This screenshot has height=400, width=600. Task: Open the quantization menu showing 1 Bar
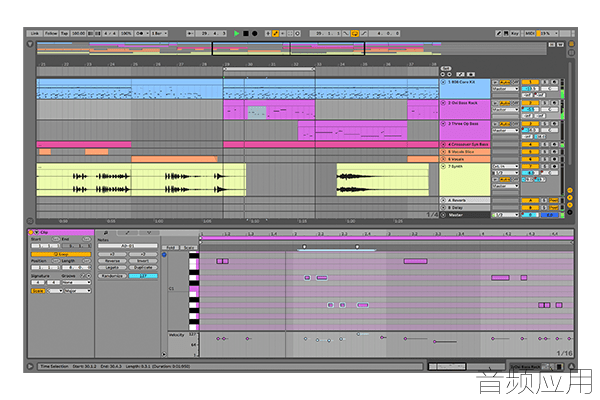[159, 34]
